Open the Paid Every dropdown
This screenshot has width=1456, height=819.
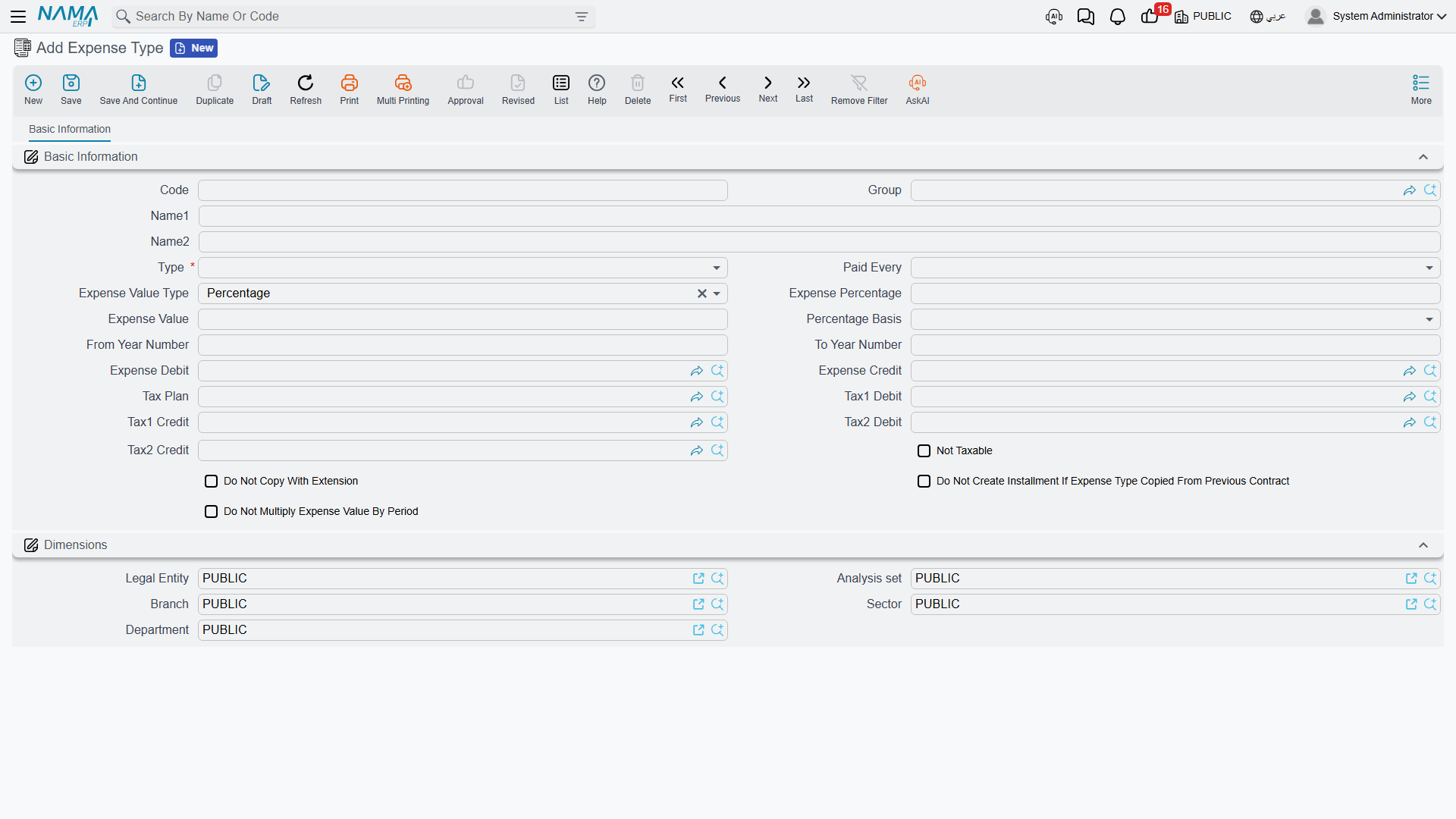(1429, 268)
